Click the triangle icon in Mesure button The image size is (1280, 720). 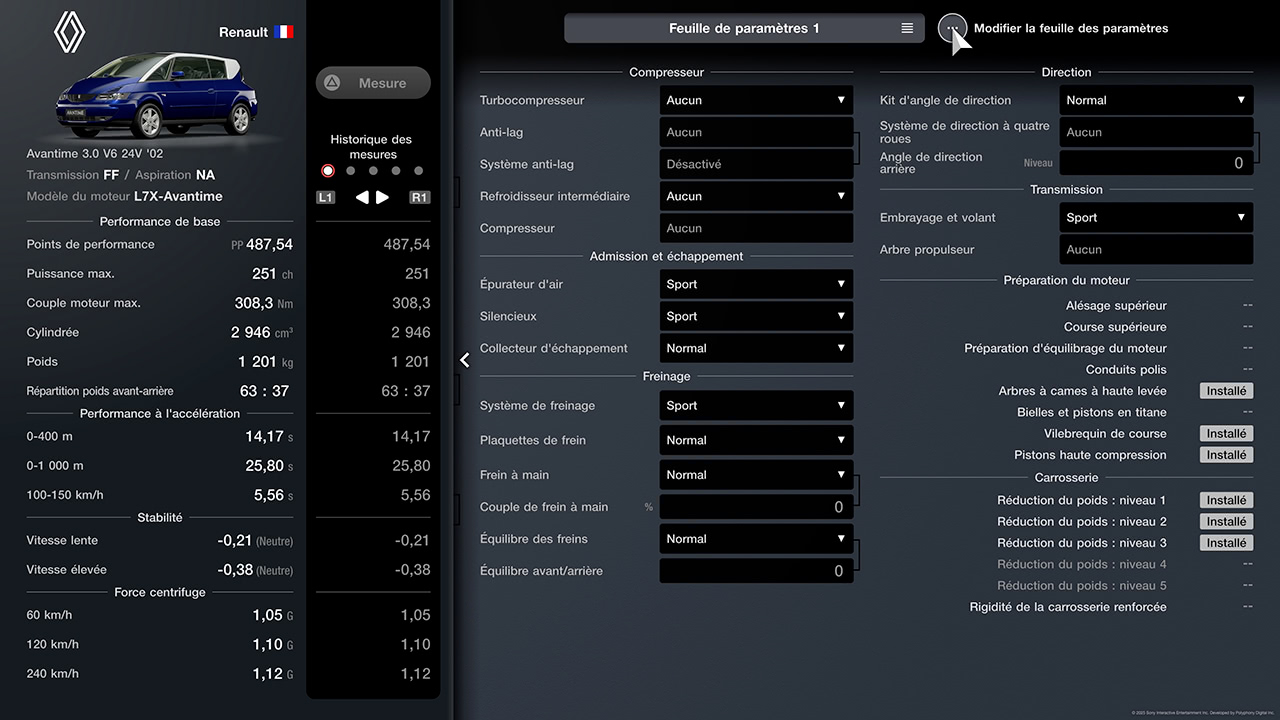click(x=333, y=83)
